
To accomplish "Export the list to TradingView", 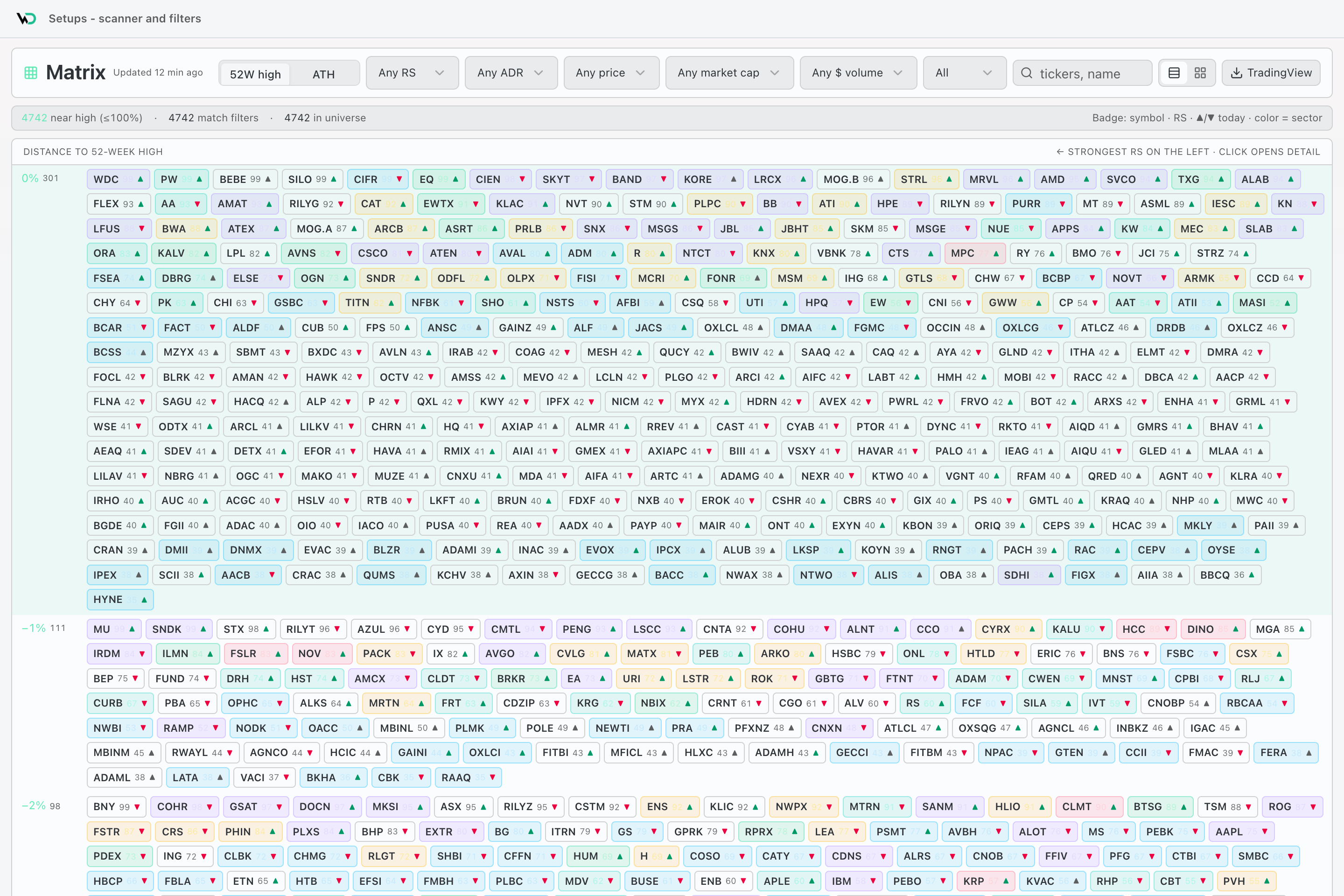I will pyautogui.click(x=1271, y=73).
